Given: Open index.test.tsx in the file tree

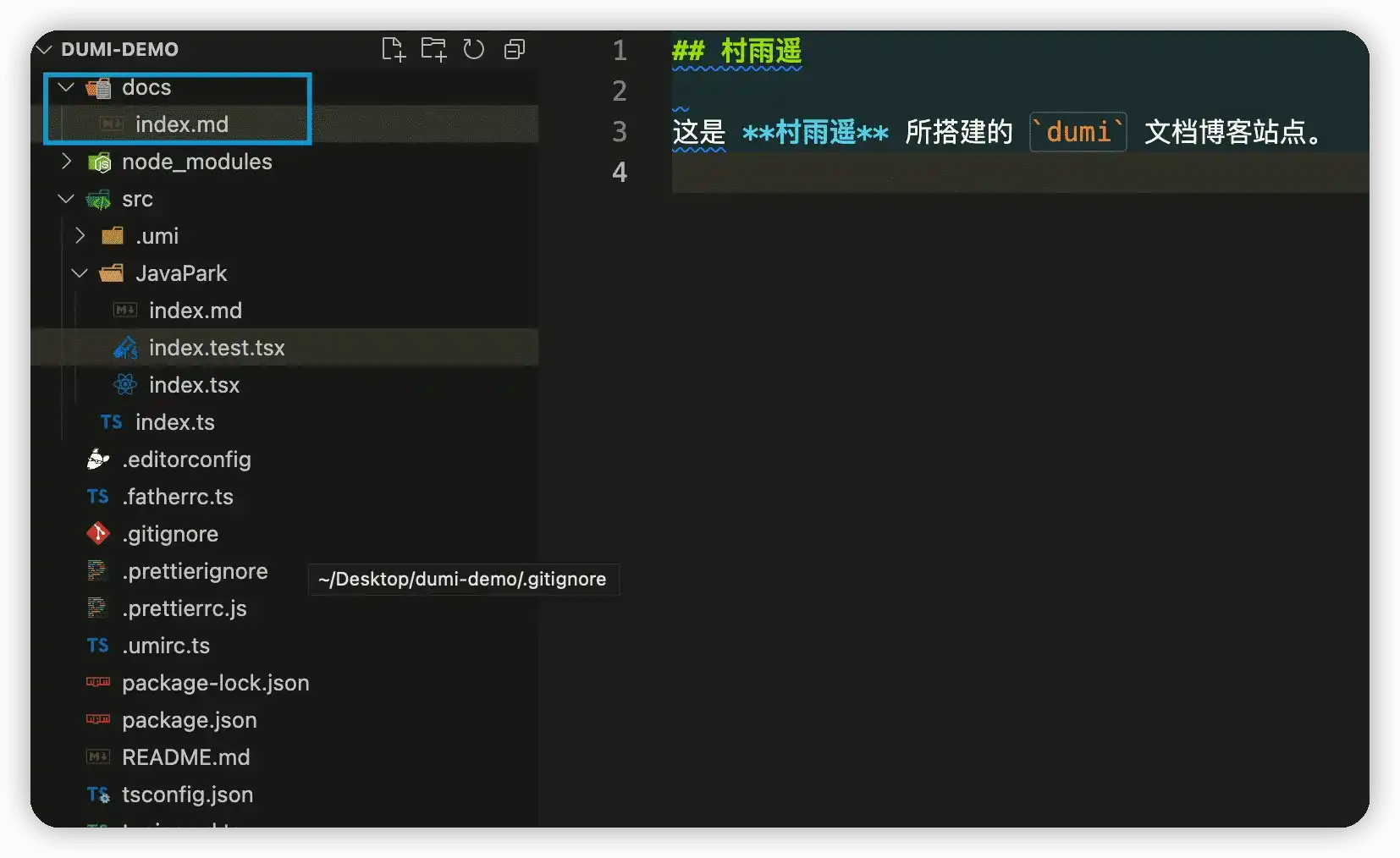Looking at the screenshot, I should (x=217, y=348).
